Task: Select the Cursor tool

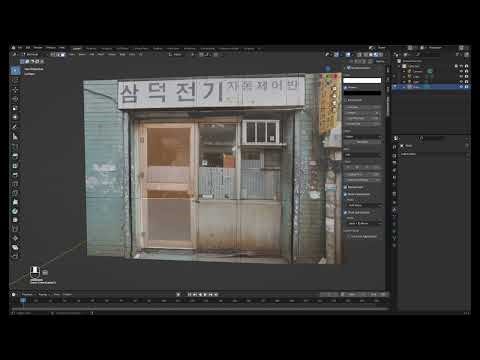Action: 15,80
